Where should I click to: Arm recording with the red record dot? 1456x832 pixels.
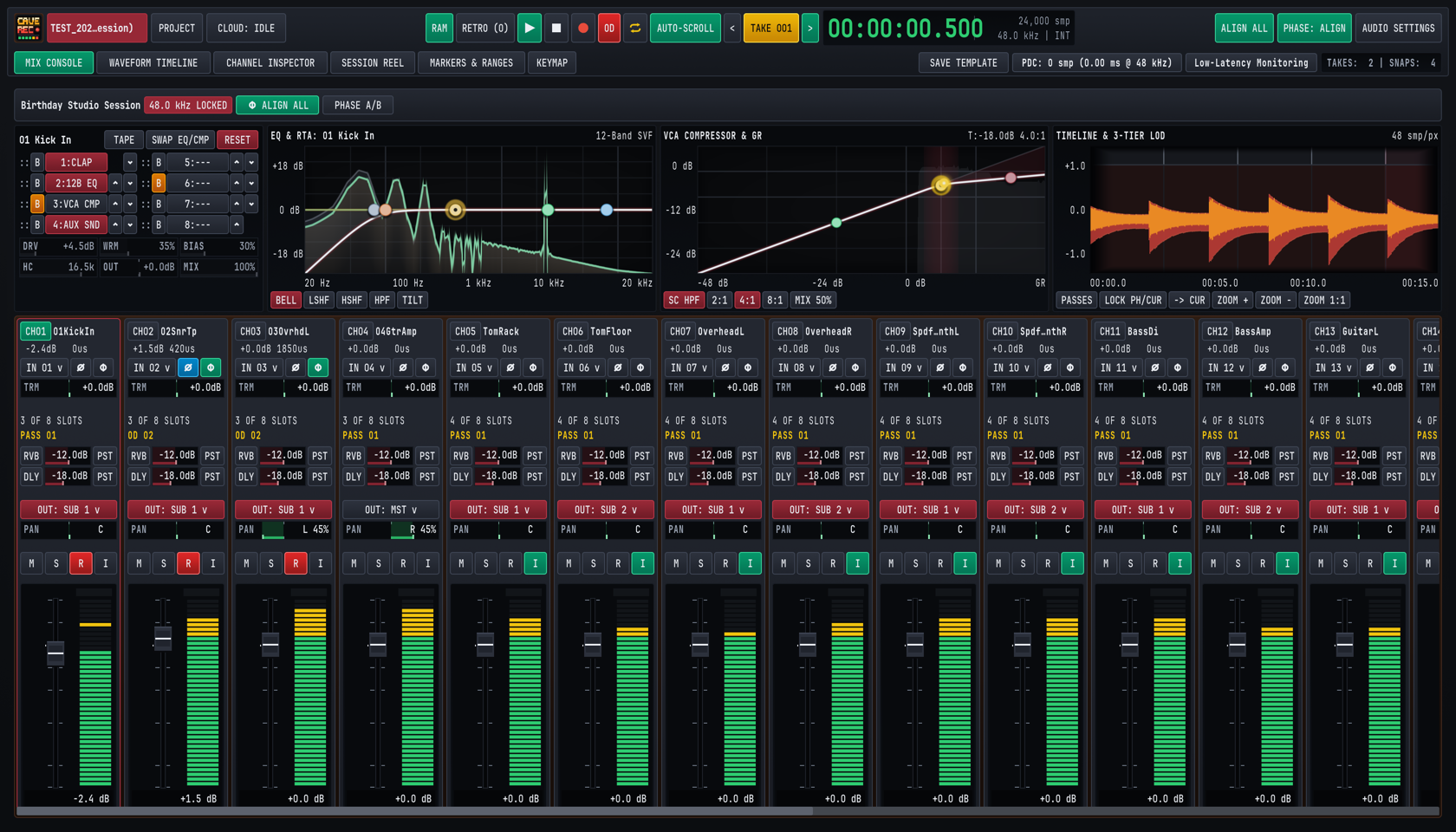583,29
